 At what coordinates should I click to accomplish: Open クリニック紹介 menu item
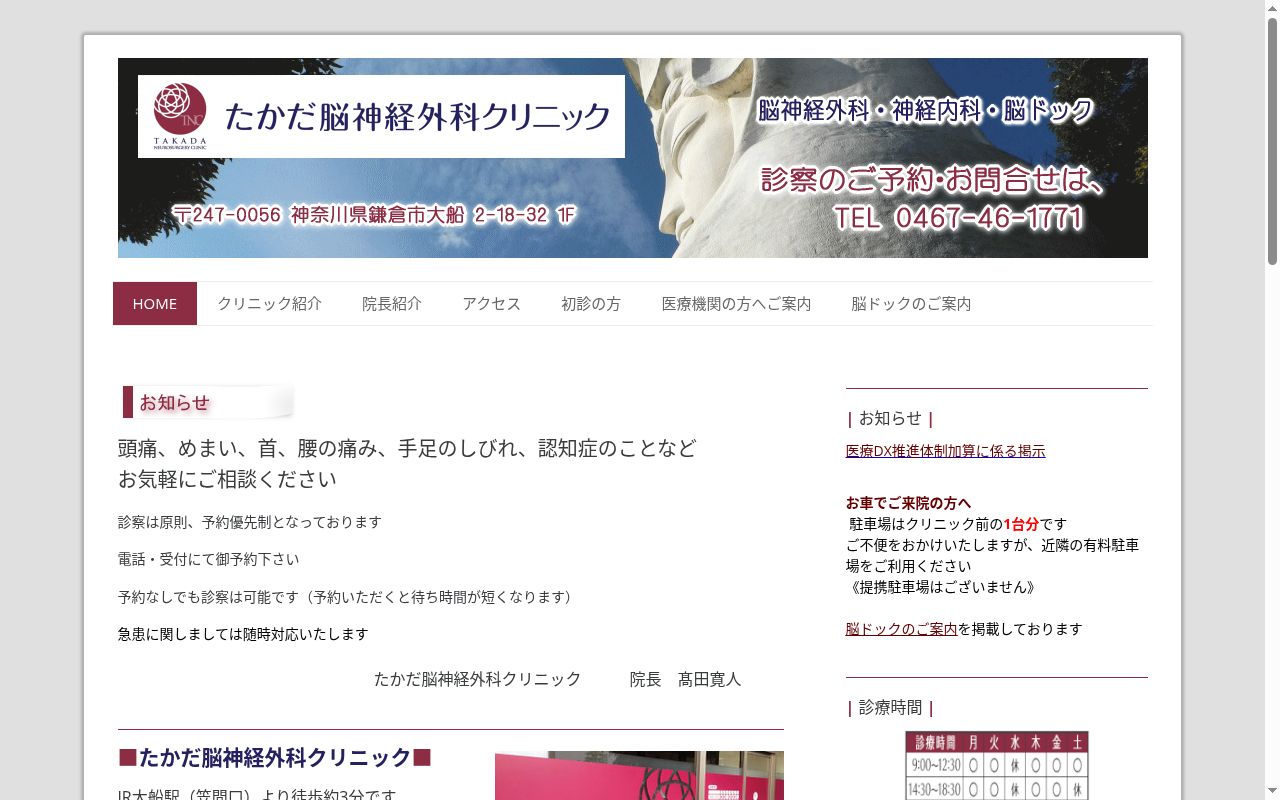tap(269, 304)
